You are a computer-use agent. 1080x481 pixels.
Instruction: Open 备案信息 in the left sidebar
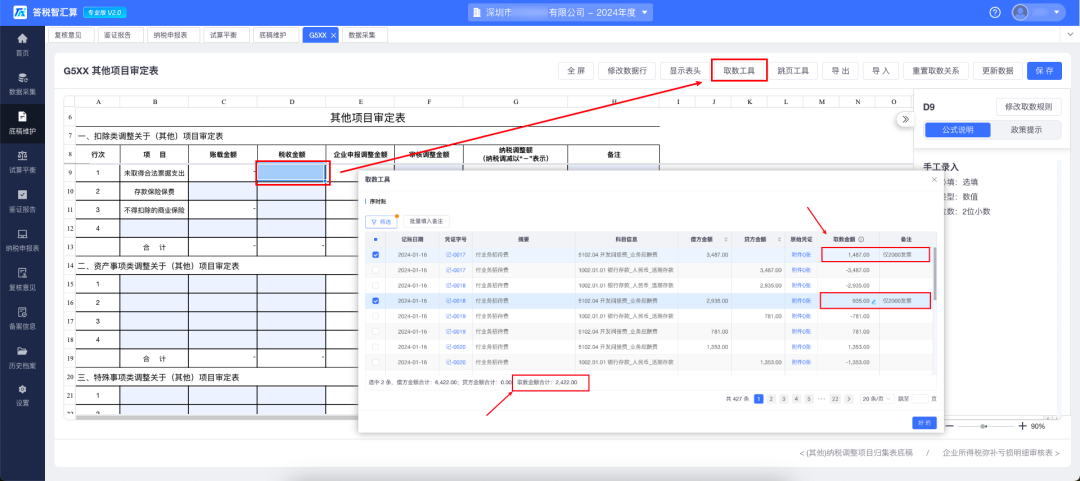click(22, 318)
